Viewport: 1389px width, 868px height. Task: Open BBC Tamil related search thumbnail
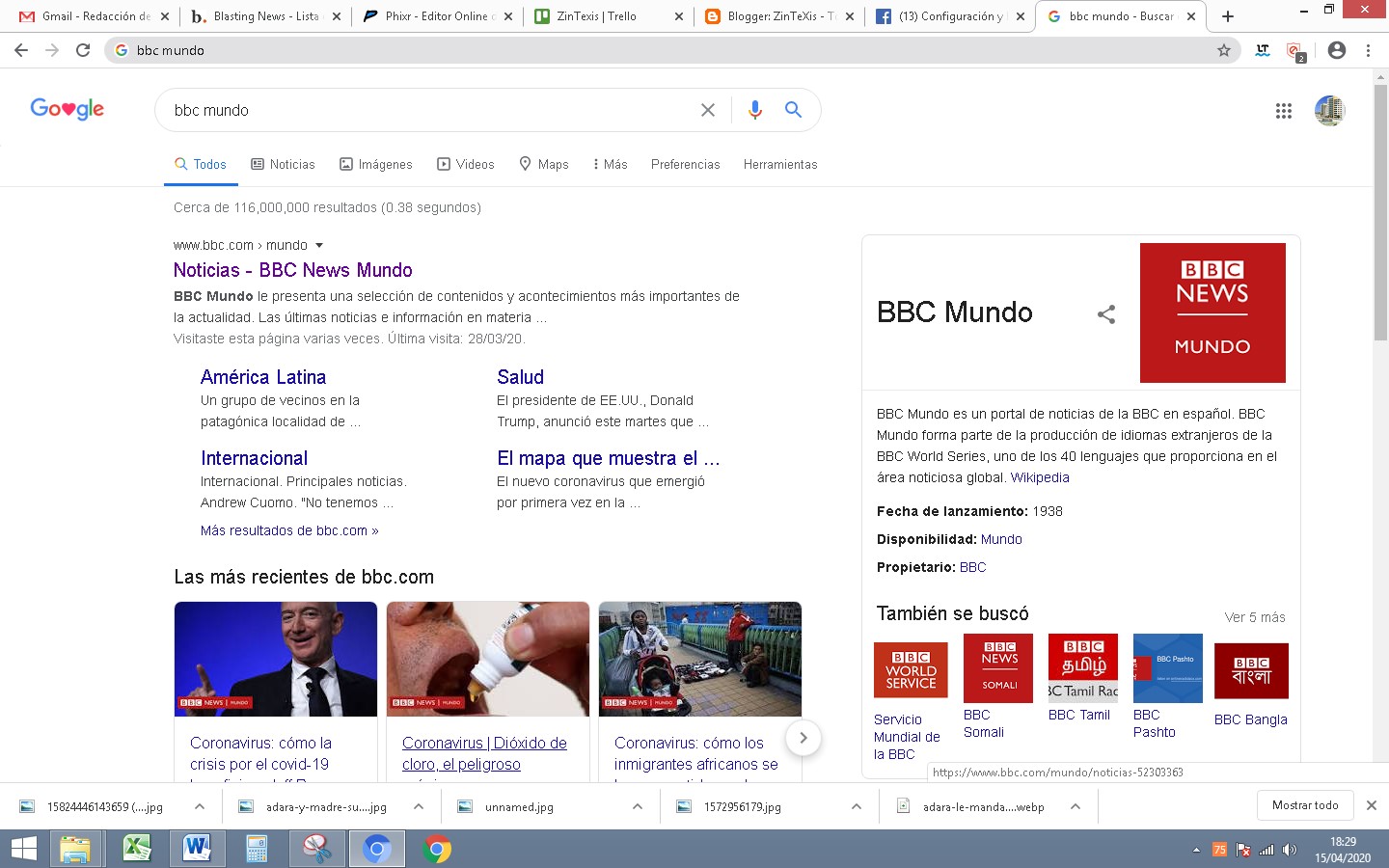coord(1082,666)
